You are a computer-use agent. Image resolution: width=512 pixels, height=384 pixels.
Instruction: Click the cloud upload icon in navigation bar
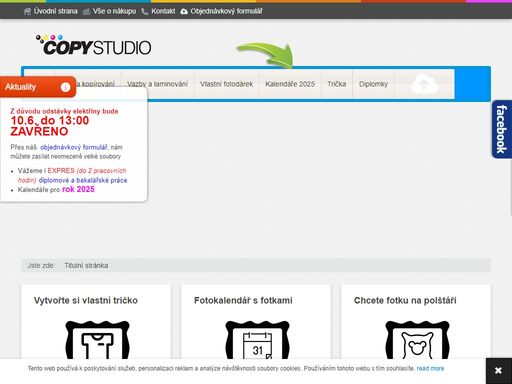click(x=424, y=84)
